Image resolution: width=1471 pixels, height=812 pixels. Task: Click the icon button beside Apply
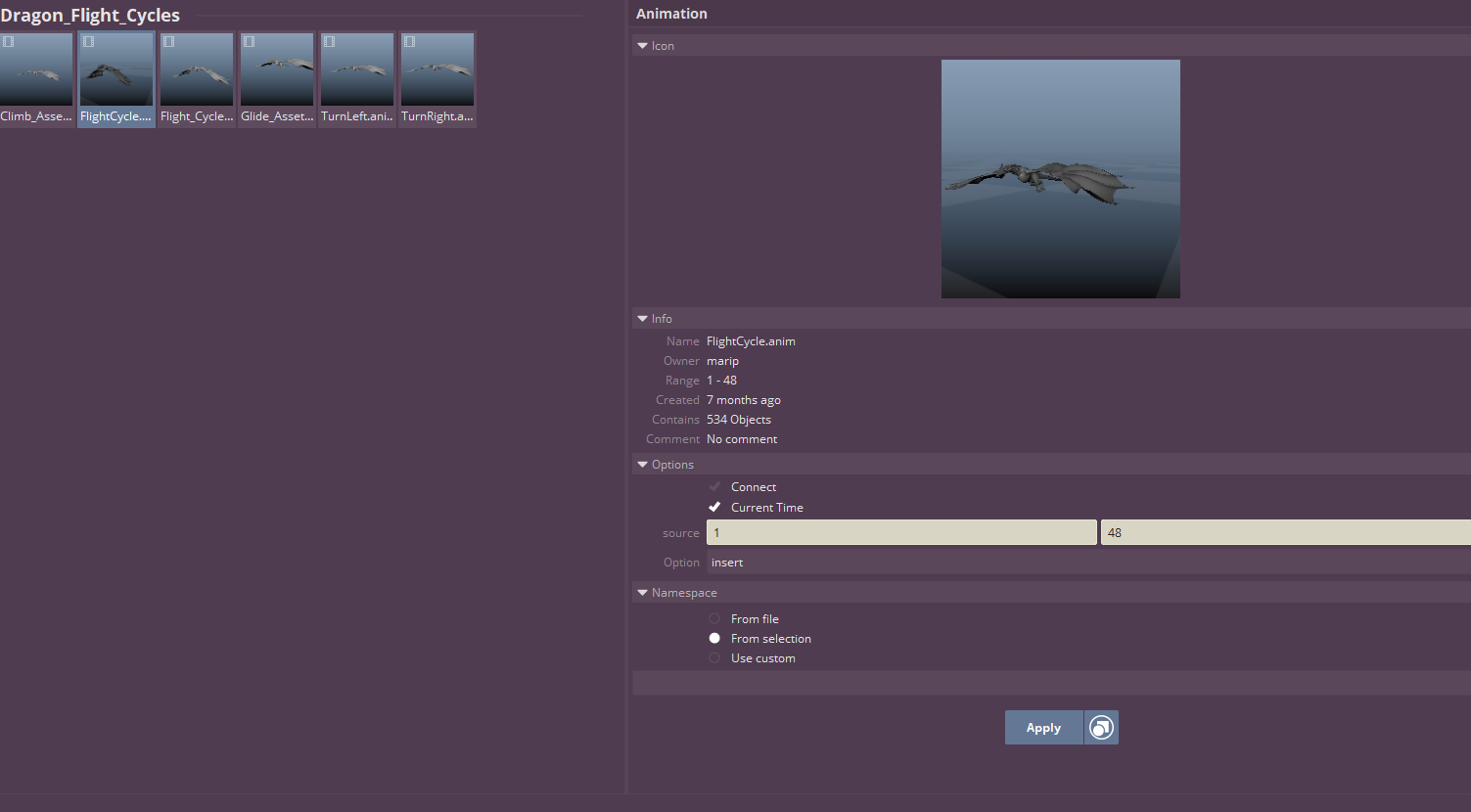tap(1101, 728)
